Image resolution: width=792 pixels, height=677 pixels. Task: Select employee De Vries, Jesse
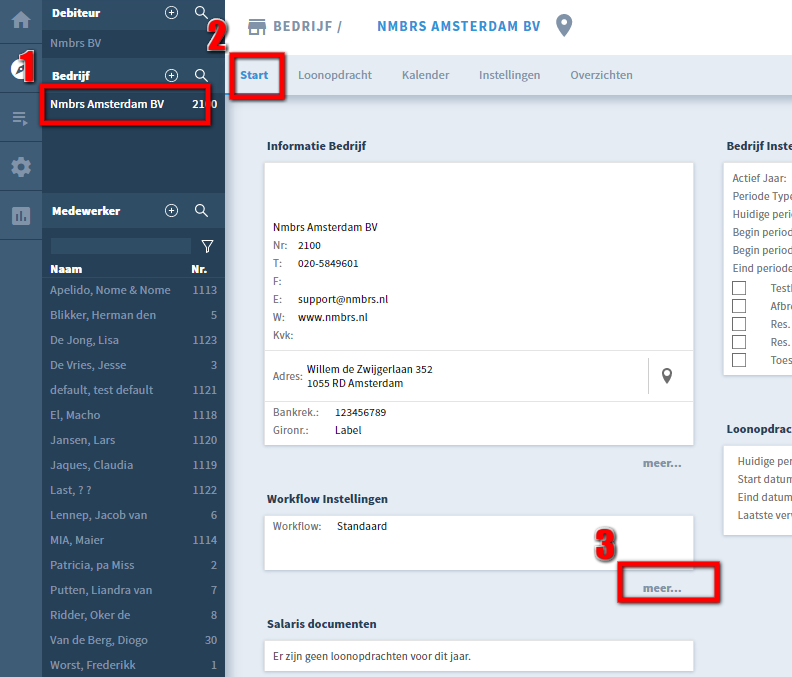pyautogui.click(x=133, y=365)
